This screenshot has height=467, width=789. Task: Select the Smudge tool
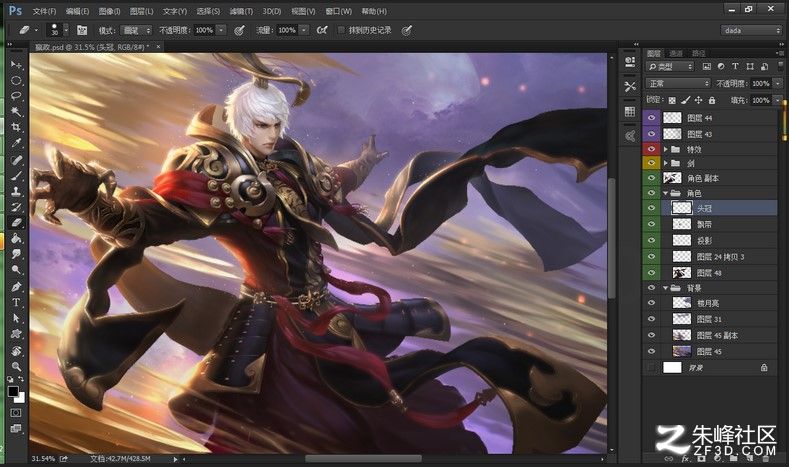pos(16,254)
